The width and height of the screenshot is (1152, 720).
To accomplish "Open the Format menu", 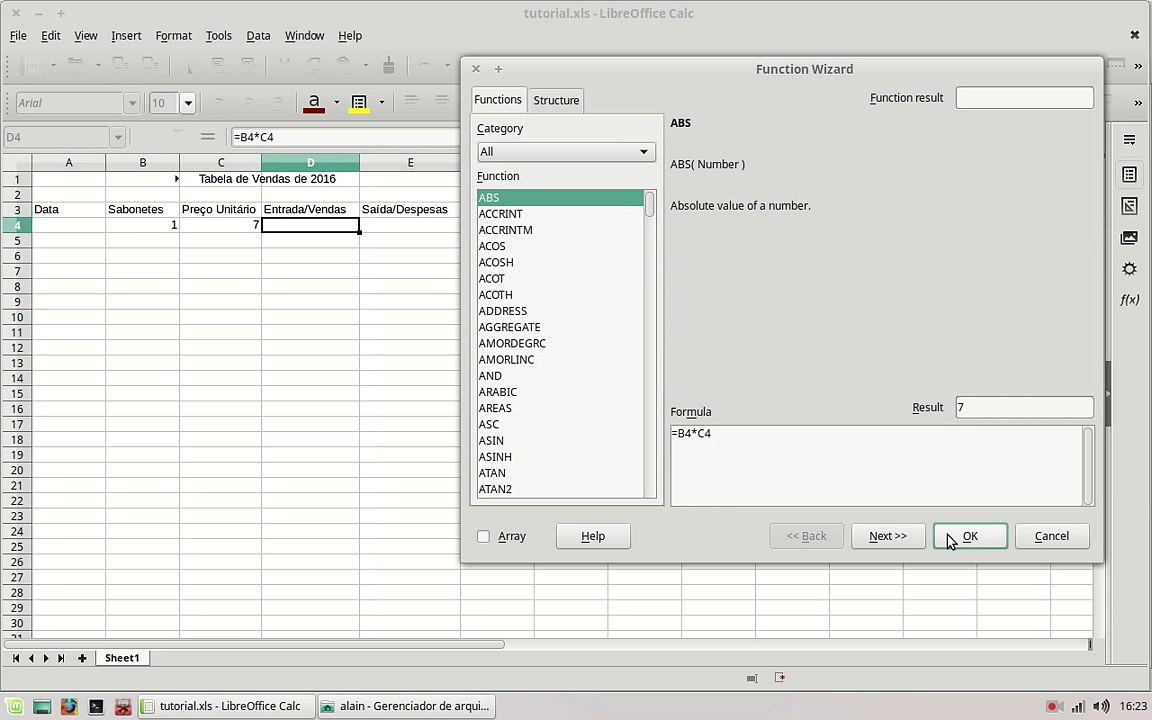I will (x=173, y=35).
